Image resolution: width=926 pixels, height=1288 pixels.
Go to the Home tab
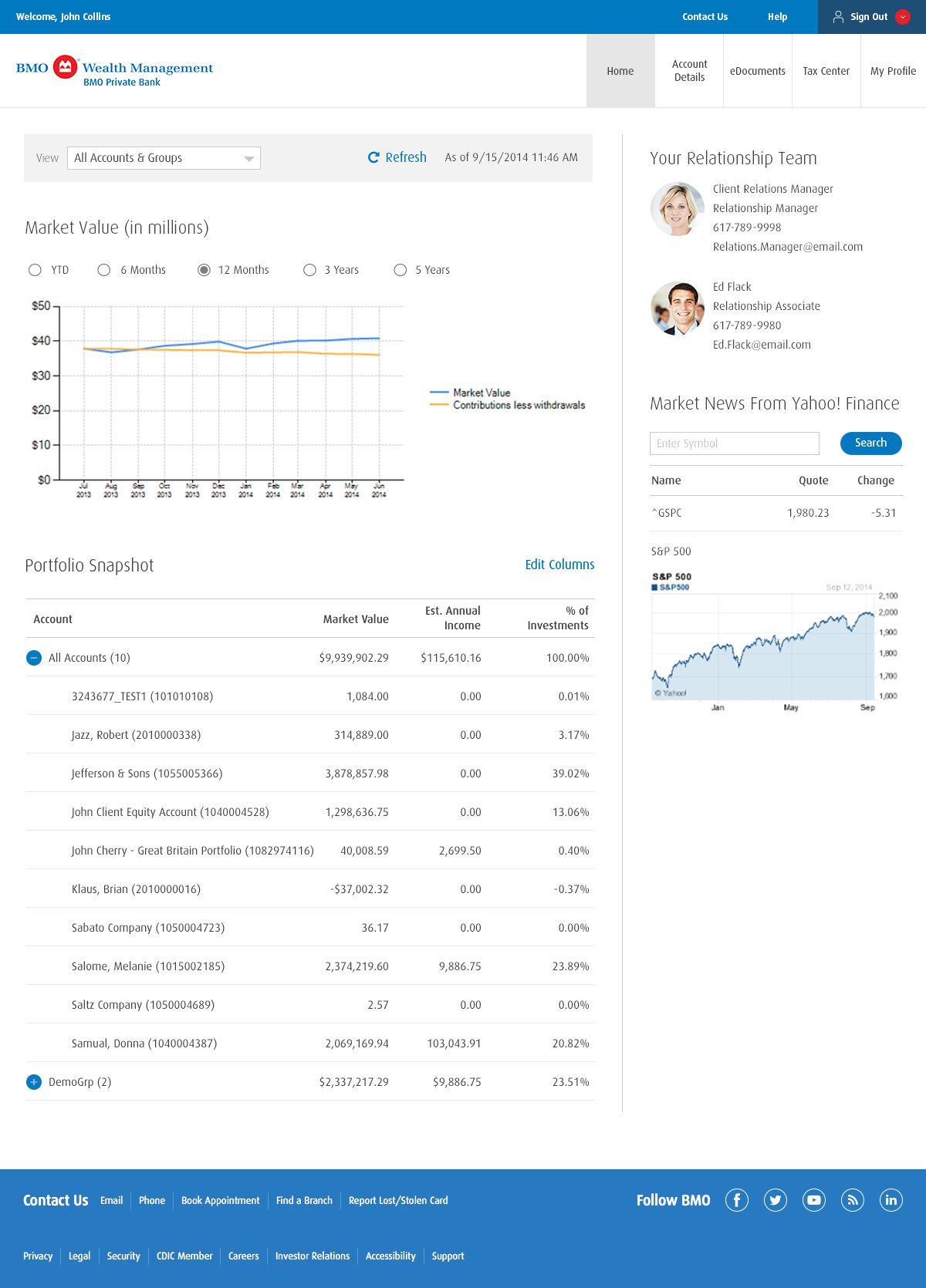tap(620, 71)
